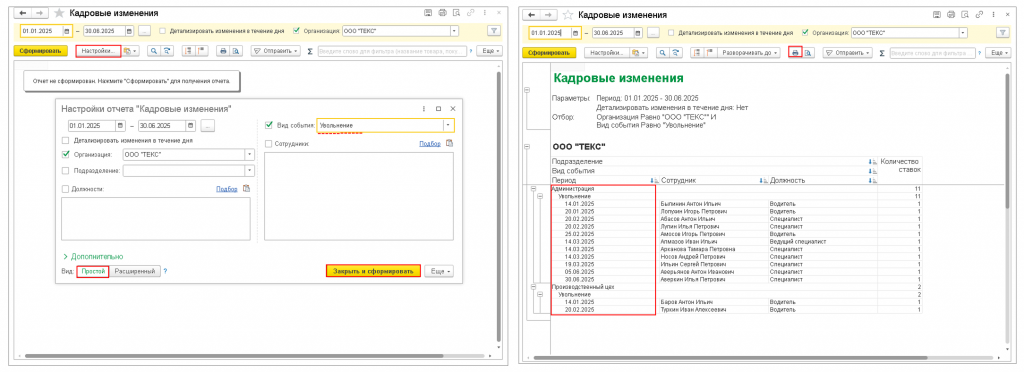Click the expand-groups icon in the left window toolbar
The image size is (1024, 372).
189,50
